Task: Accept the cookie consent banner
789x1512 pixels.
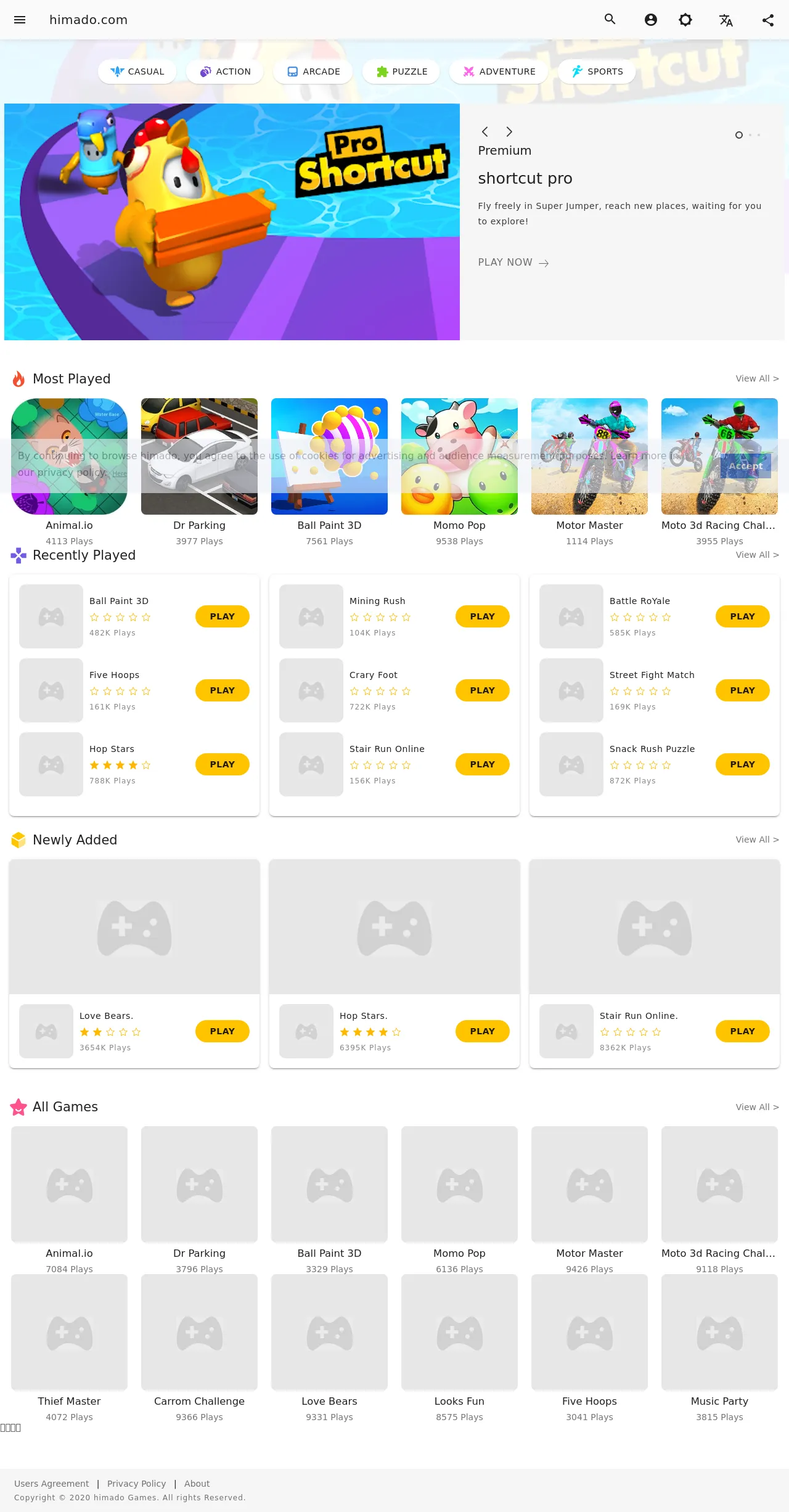Action: 746,466
